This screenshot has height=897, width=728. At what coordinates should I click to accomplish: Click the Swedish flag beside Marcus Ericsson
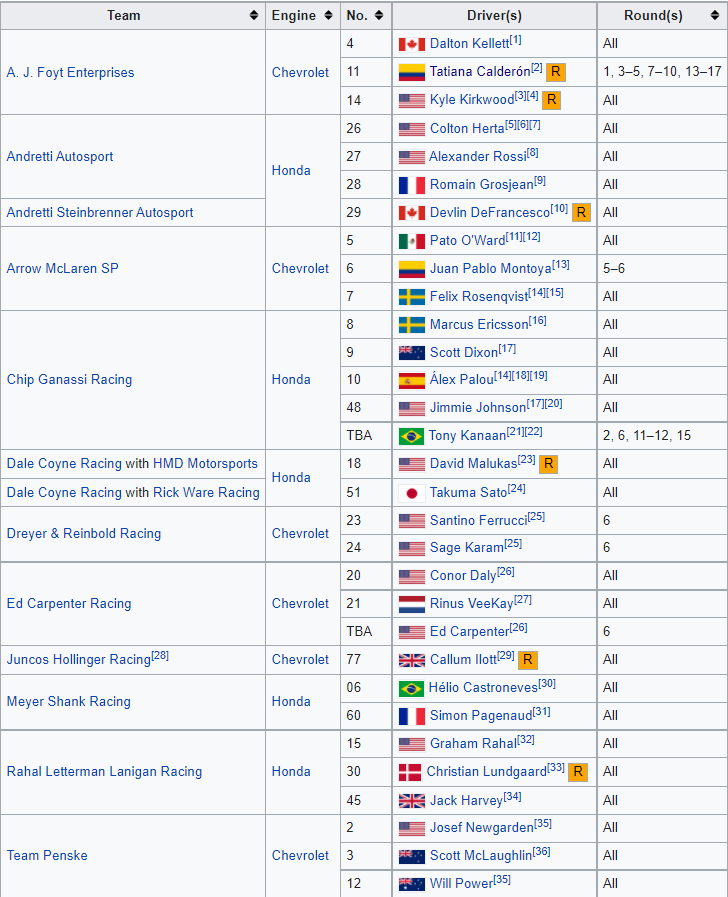[411, 325]
